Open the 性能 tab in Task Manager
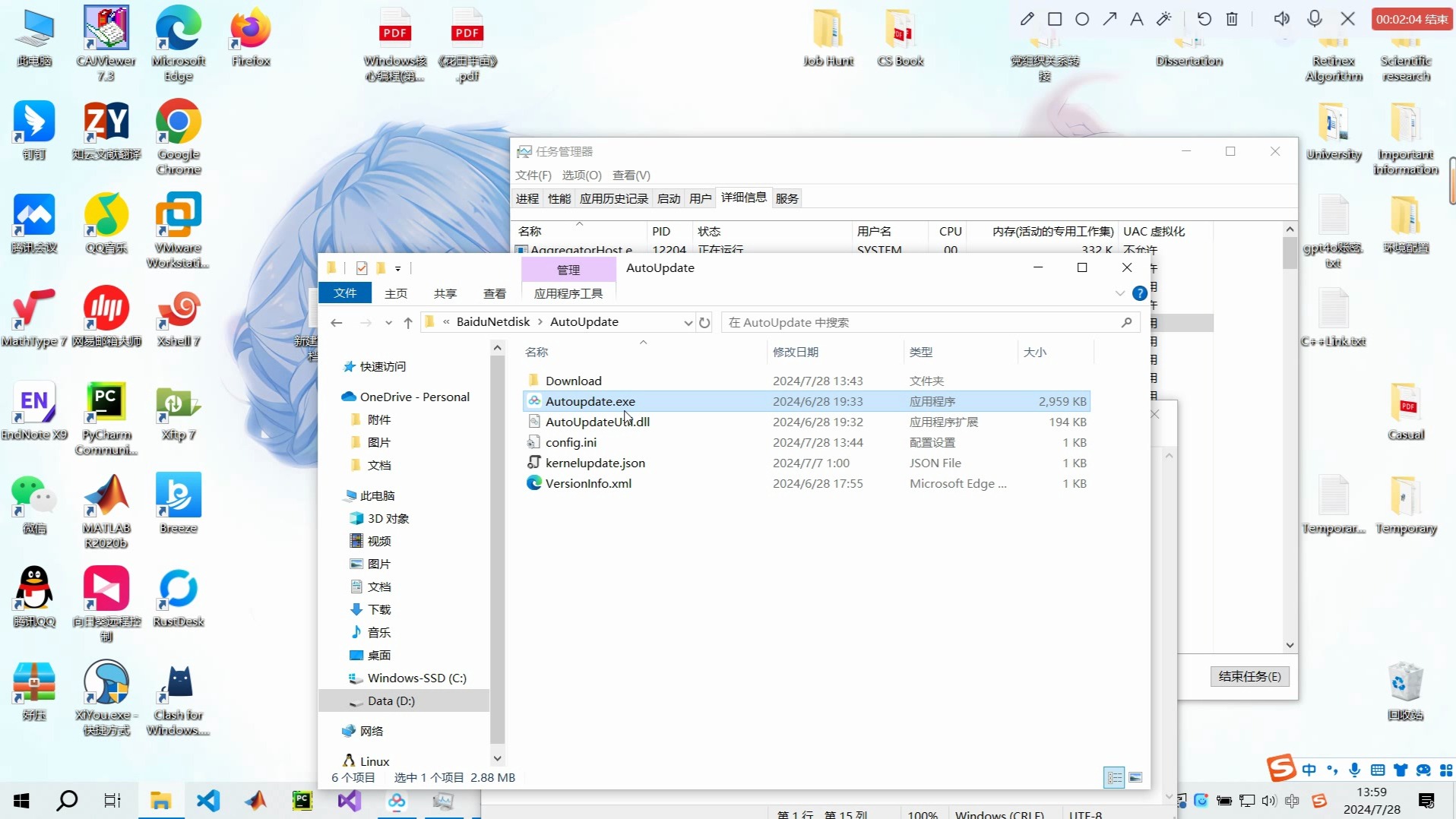Viewport: 1456px width, 819px height. (x=559, y=198)
